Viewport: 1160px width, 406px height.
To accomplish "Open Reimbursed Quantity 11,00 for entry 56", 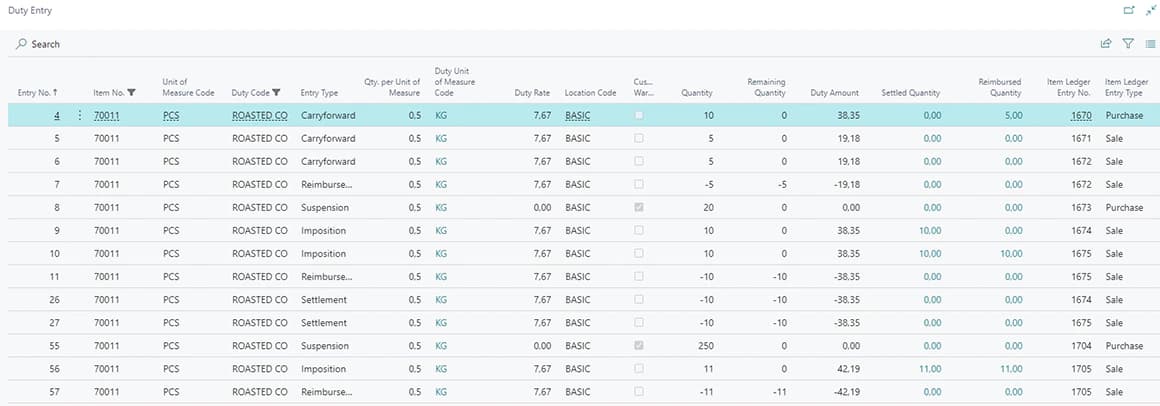I will [x=1011, y=369].
